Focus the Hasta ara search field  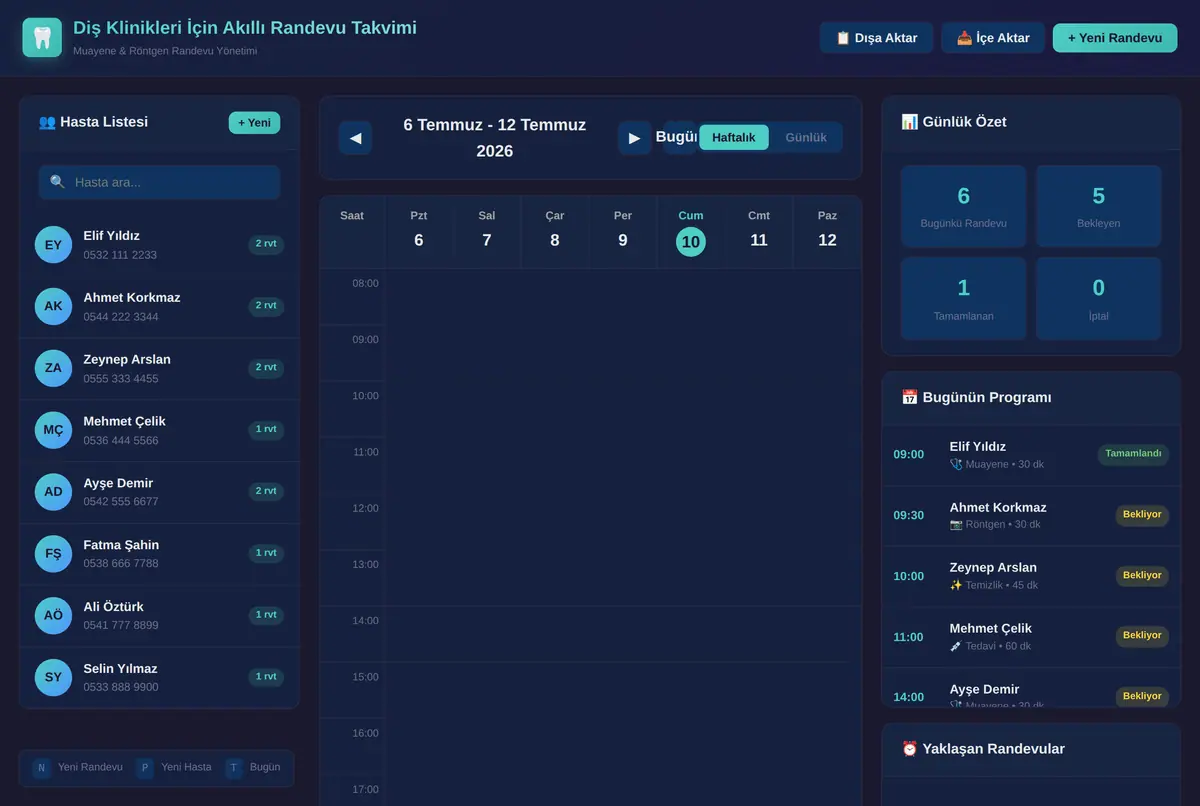(160, 182)
